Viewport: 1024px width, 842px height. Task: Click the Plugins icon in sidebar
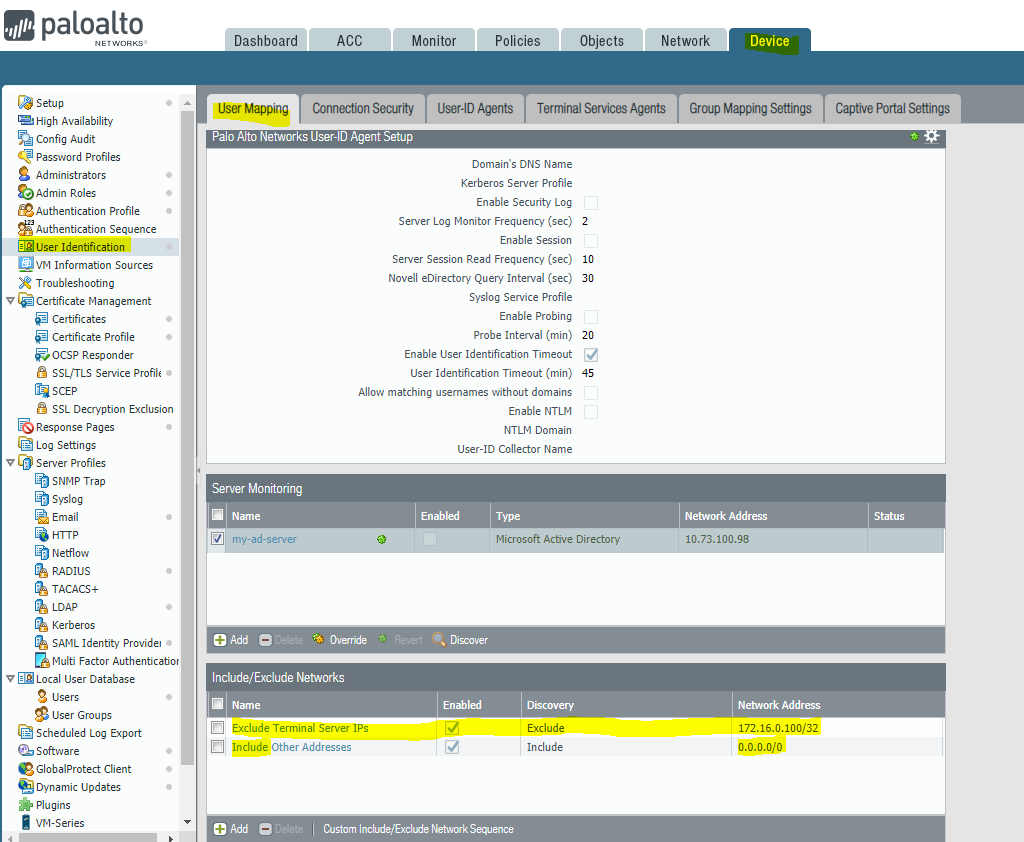pyautogui.click(x=26, y=805)
